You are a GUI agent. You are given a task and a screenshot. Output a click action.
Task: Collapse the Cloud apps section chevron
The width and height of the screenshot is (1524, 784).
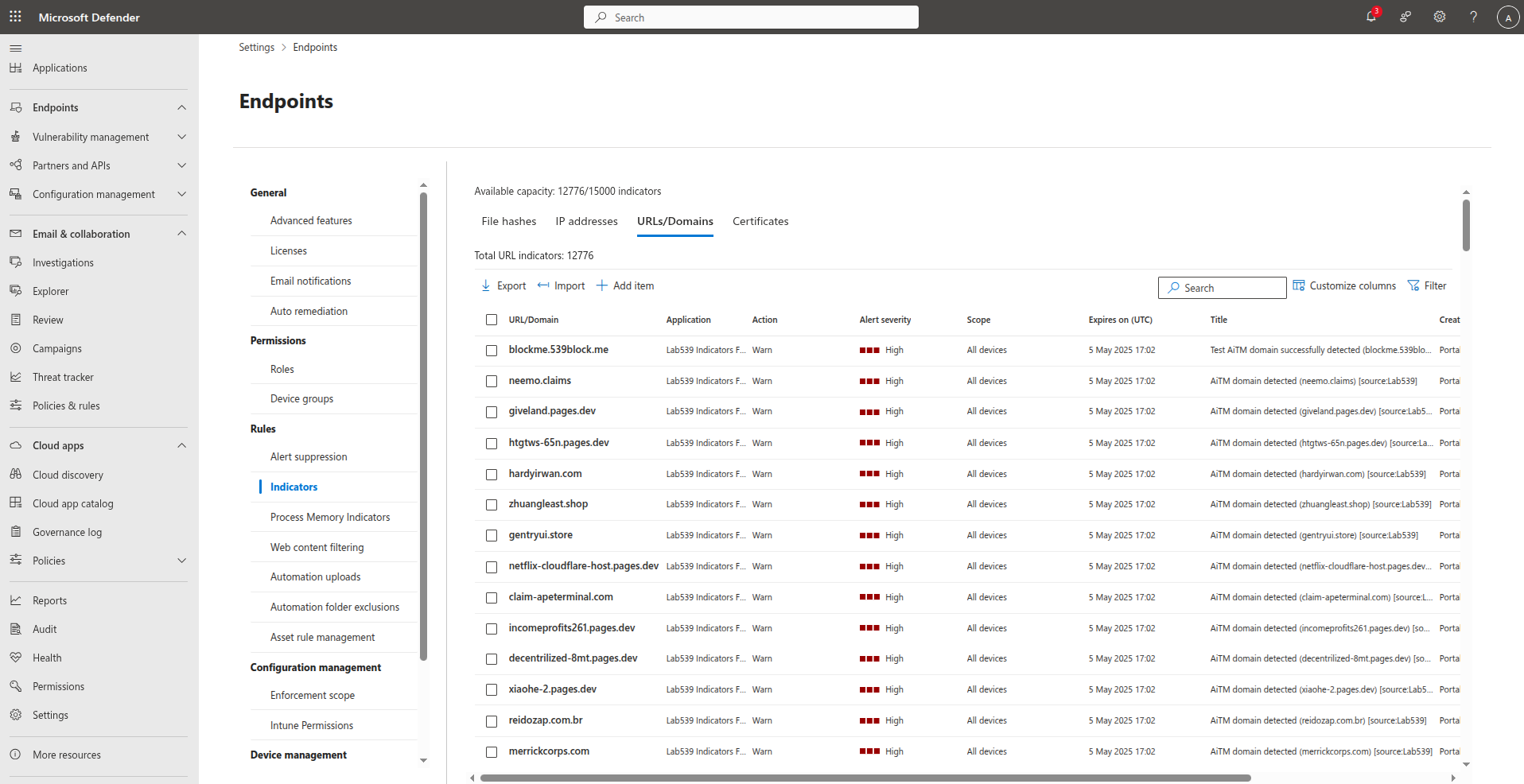tap(181, 445)
